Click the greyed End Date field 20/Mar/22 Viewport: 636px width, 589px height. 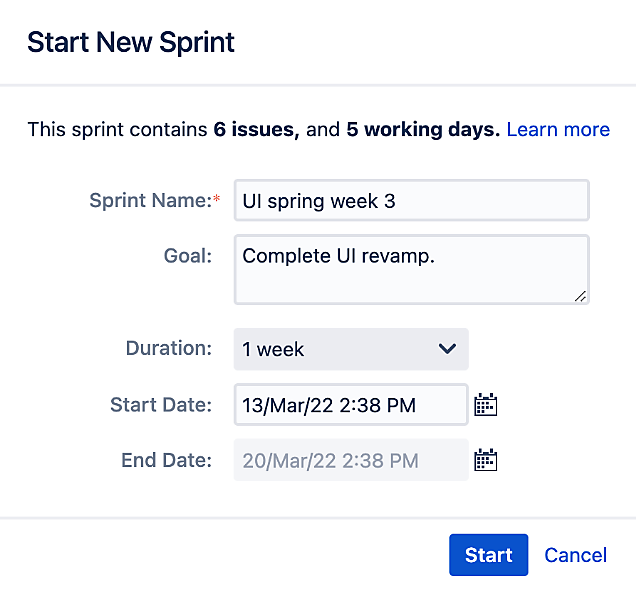[351, 460]
